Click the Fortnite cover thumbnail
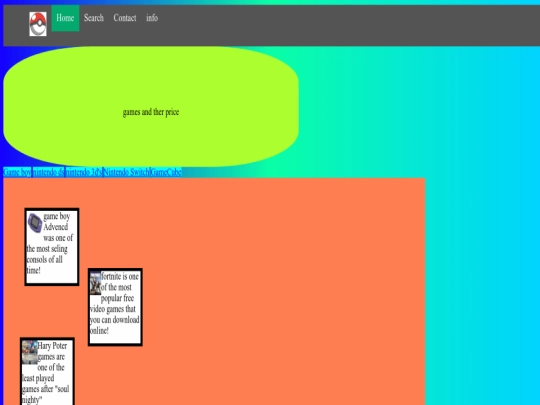This screenshot has height=405, width=540. click(95, 283)
